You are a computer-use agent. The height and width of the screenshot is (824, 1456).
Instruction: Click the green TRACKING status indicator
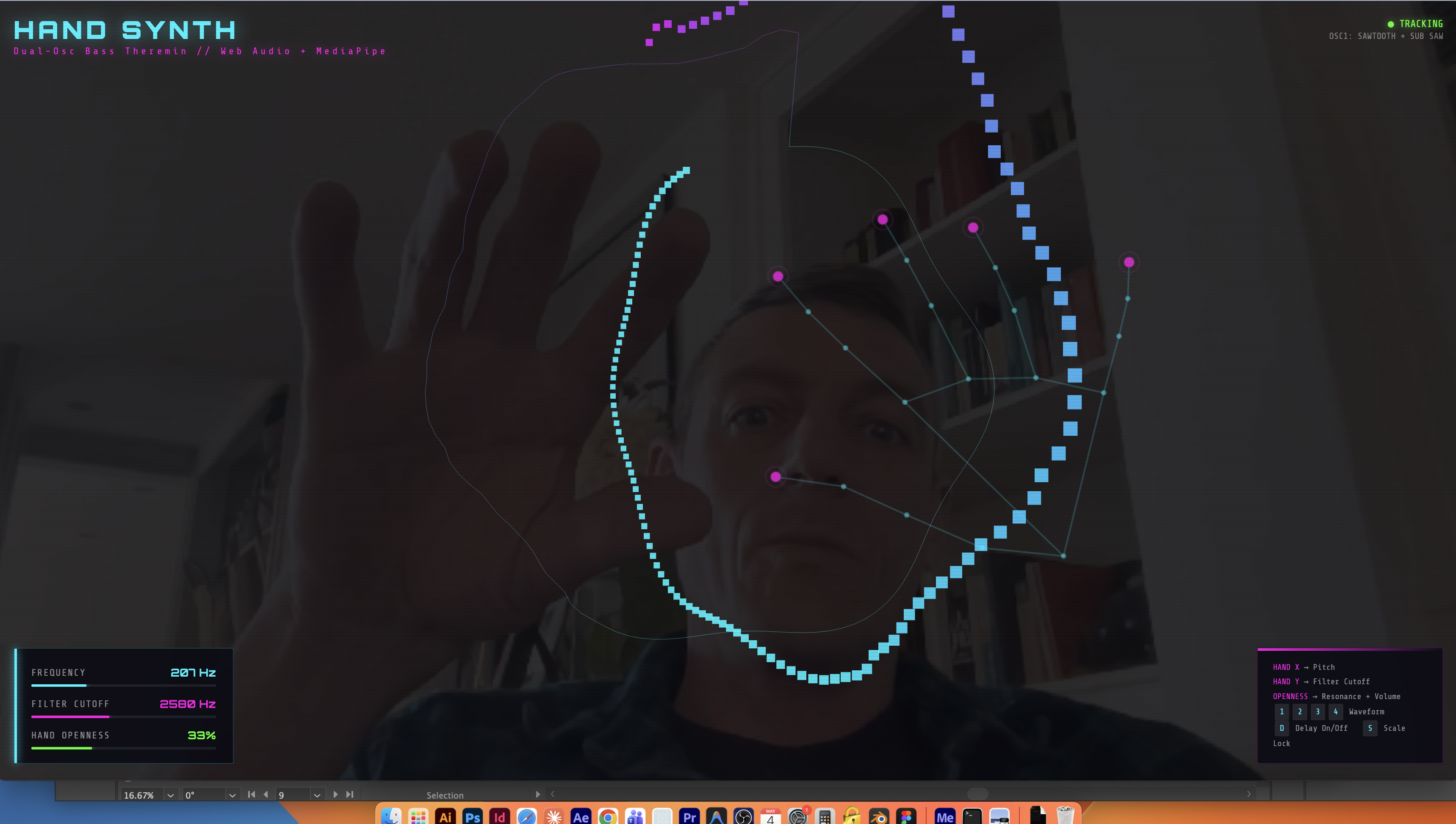point(1415,24)
